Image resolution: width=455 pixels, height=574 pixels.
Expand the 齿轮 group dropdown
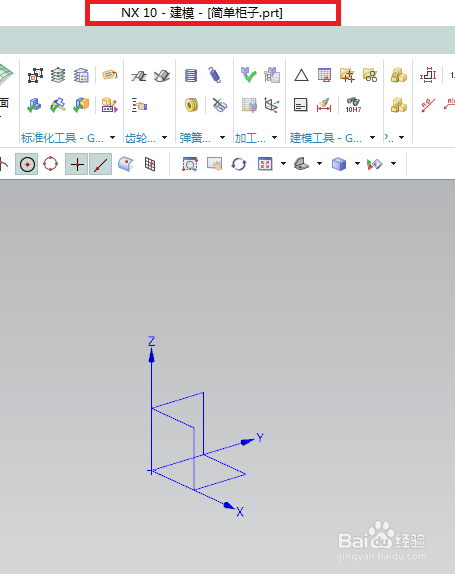164,138
